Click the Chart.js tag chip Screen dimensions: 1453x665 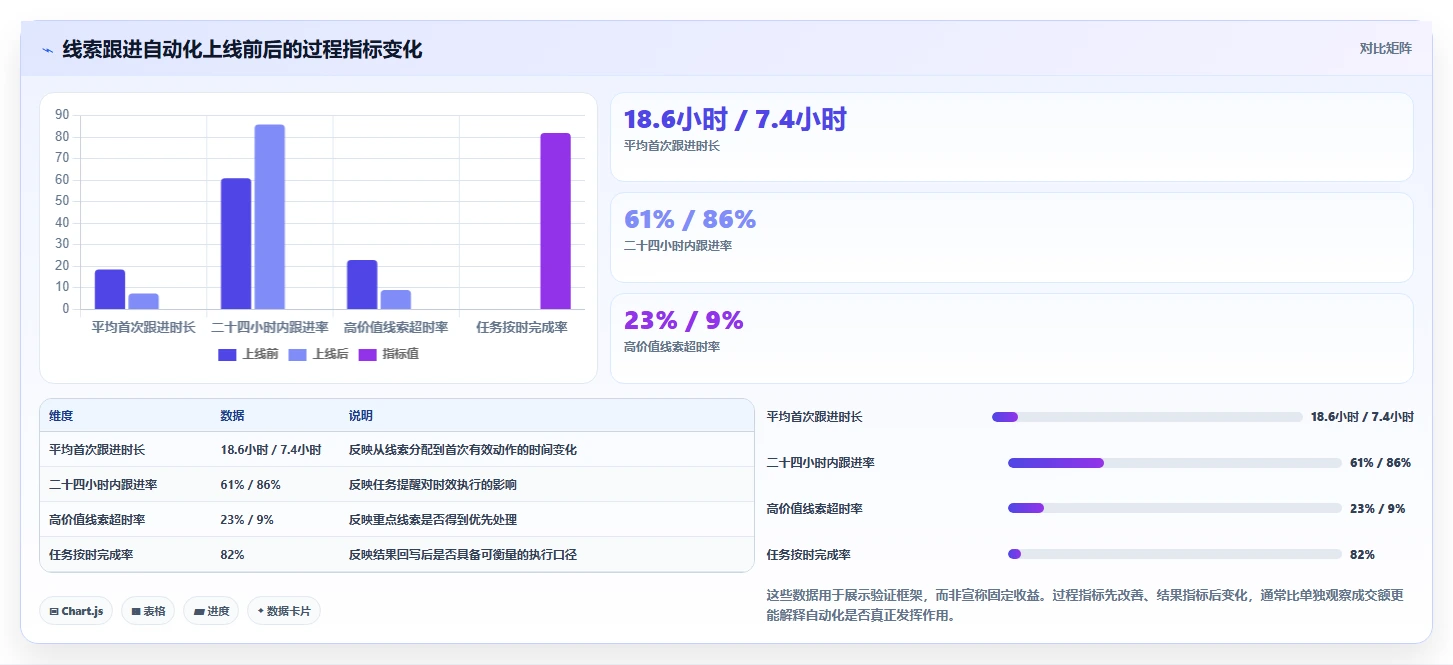click(x=76, y=611)
